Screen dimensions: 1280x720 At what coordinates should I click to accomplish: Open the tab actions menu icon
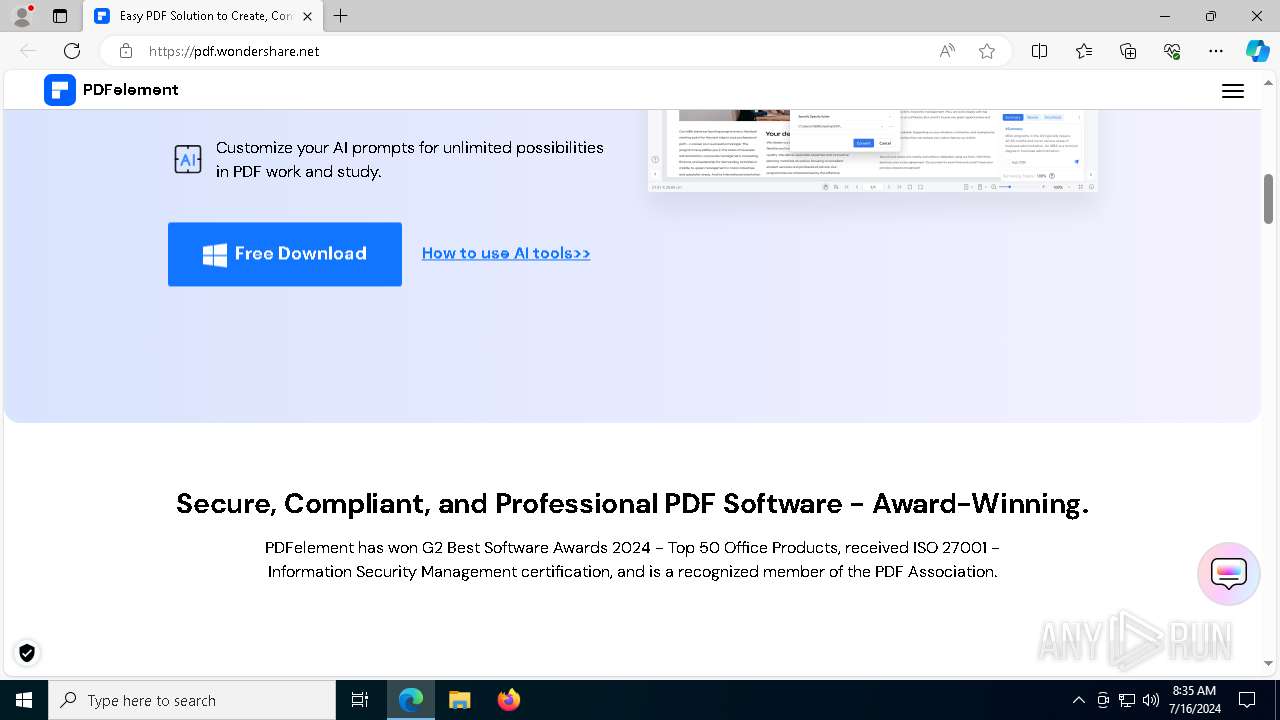(x=60, y=16)
